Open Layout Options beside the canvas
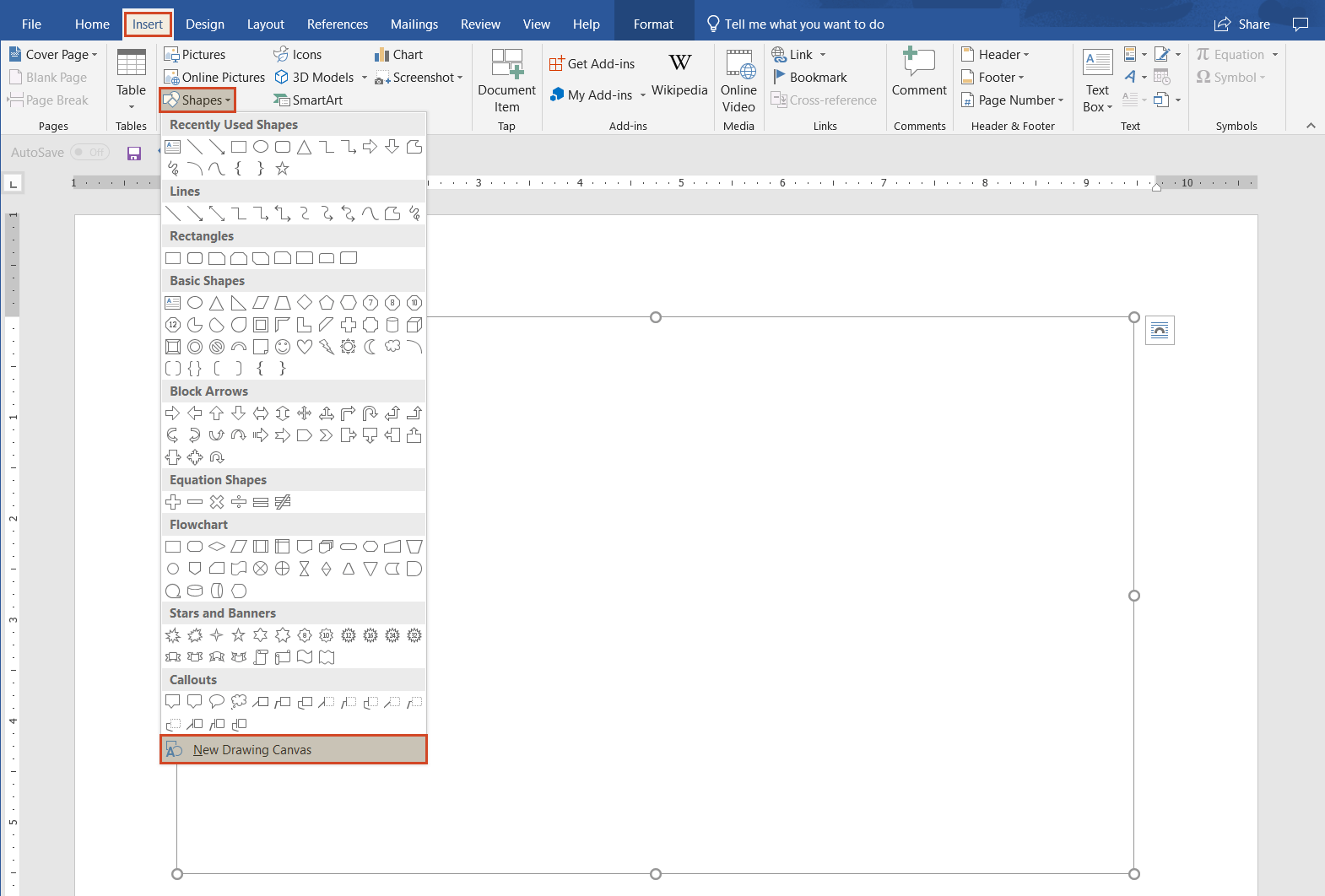The height and width of the screenshot is (896, 1325). click(x=1160, y=331)
